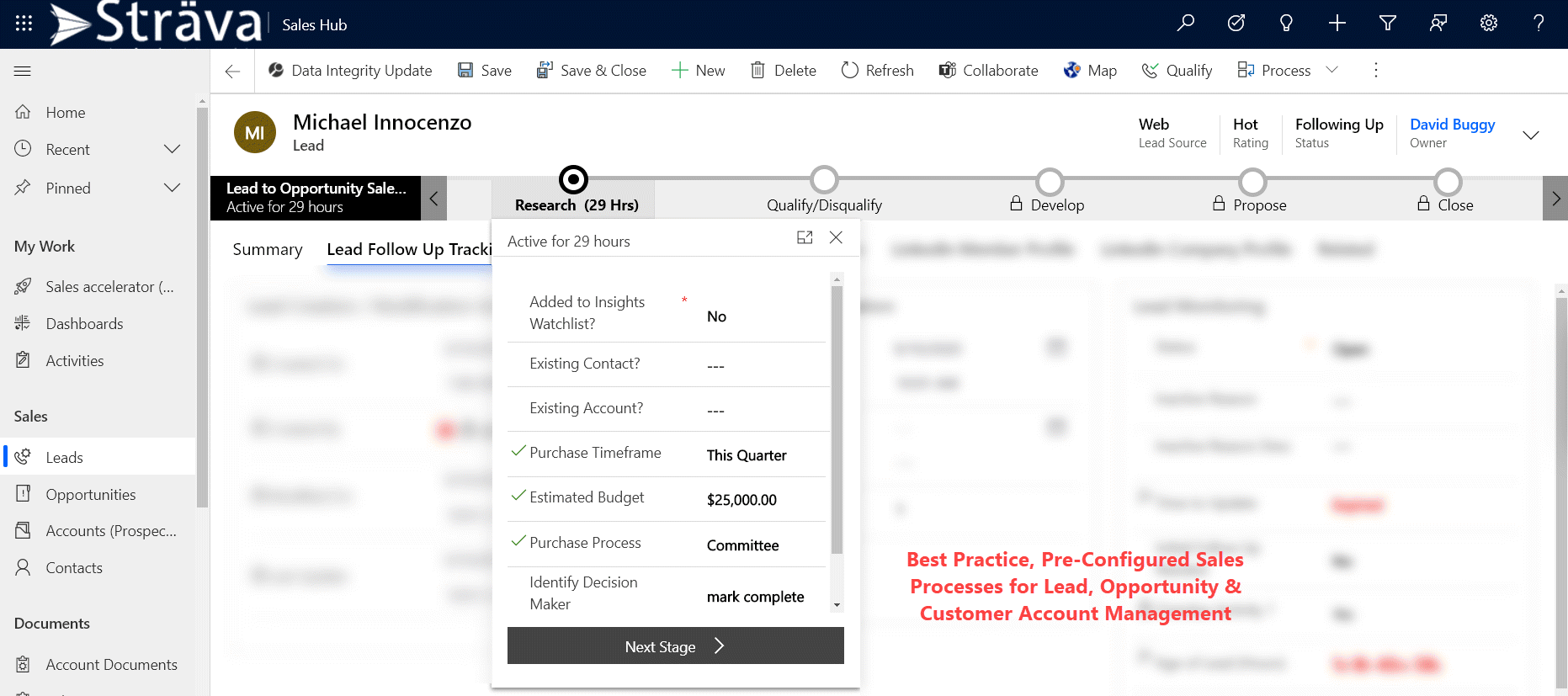Open the advanced find funnel icon
Image resolution: width=1568 pixels, height=696 pixels.
(x=1388, y=24)
